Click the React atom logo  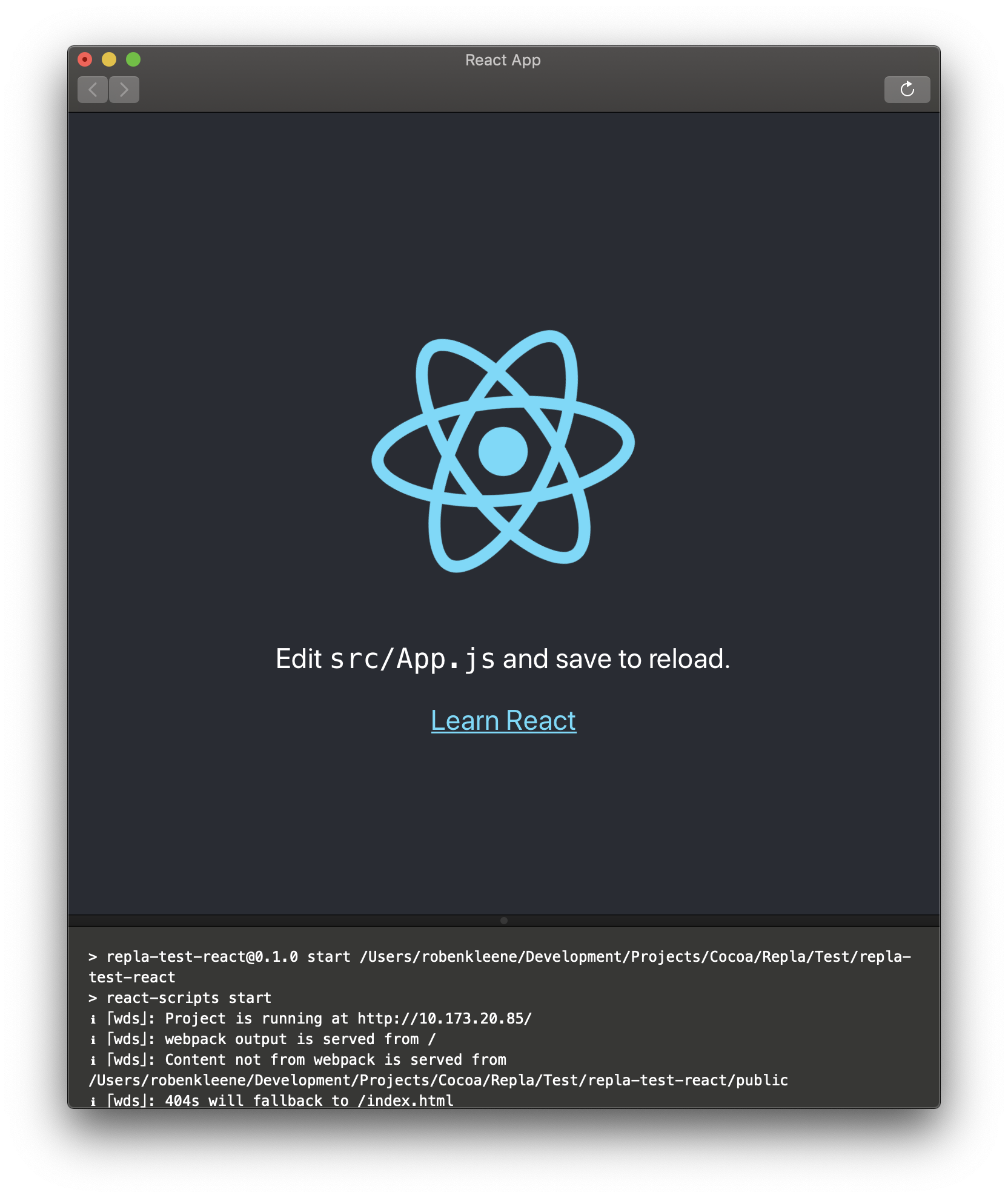[503, 451]
